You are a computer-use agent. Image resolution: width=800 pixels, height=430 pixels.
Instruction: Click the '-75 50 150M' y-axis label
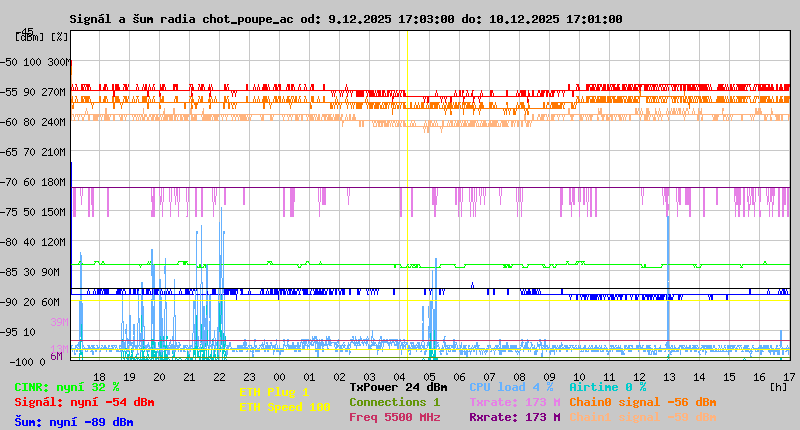(x=33, y=212)
